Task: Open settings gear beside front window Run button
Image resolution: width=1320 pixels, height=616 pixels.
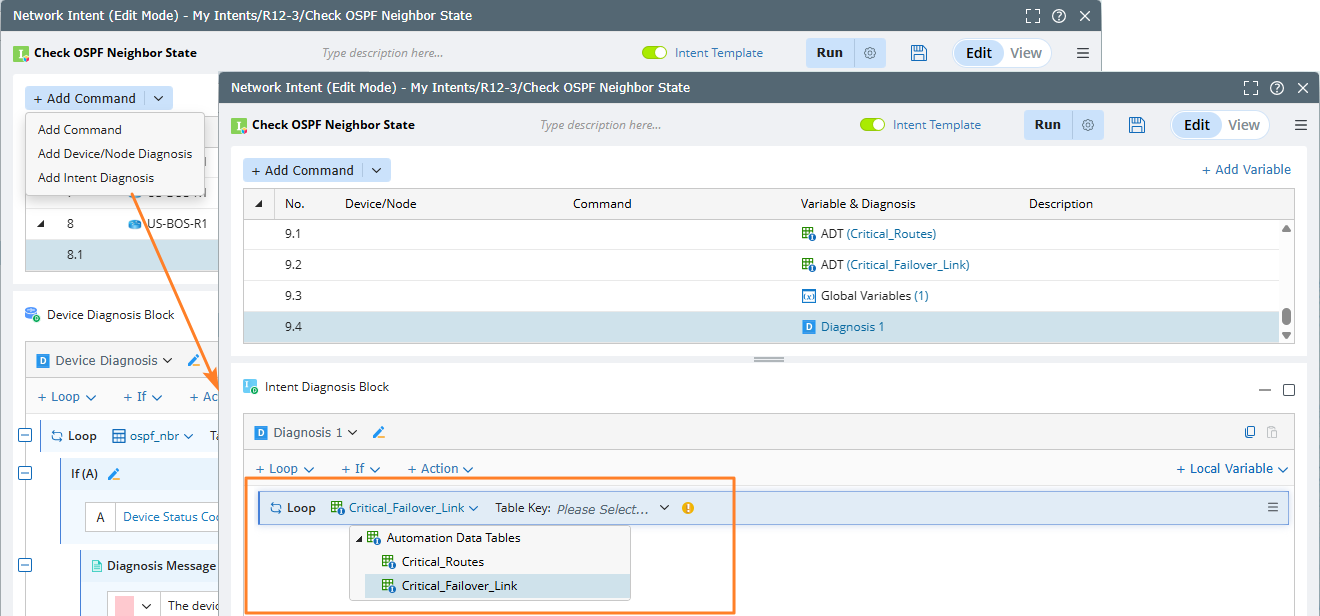Action: tap(1088, 125)
